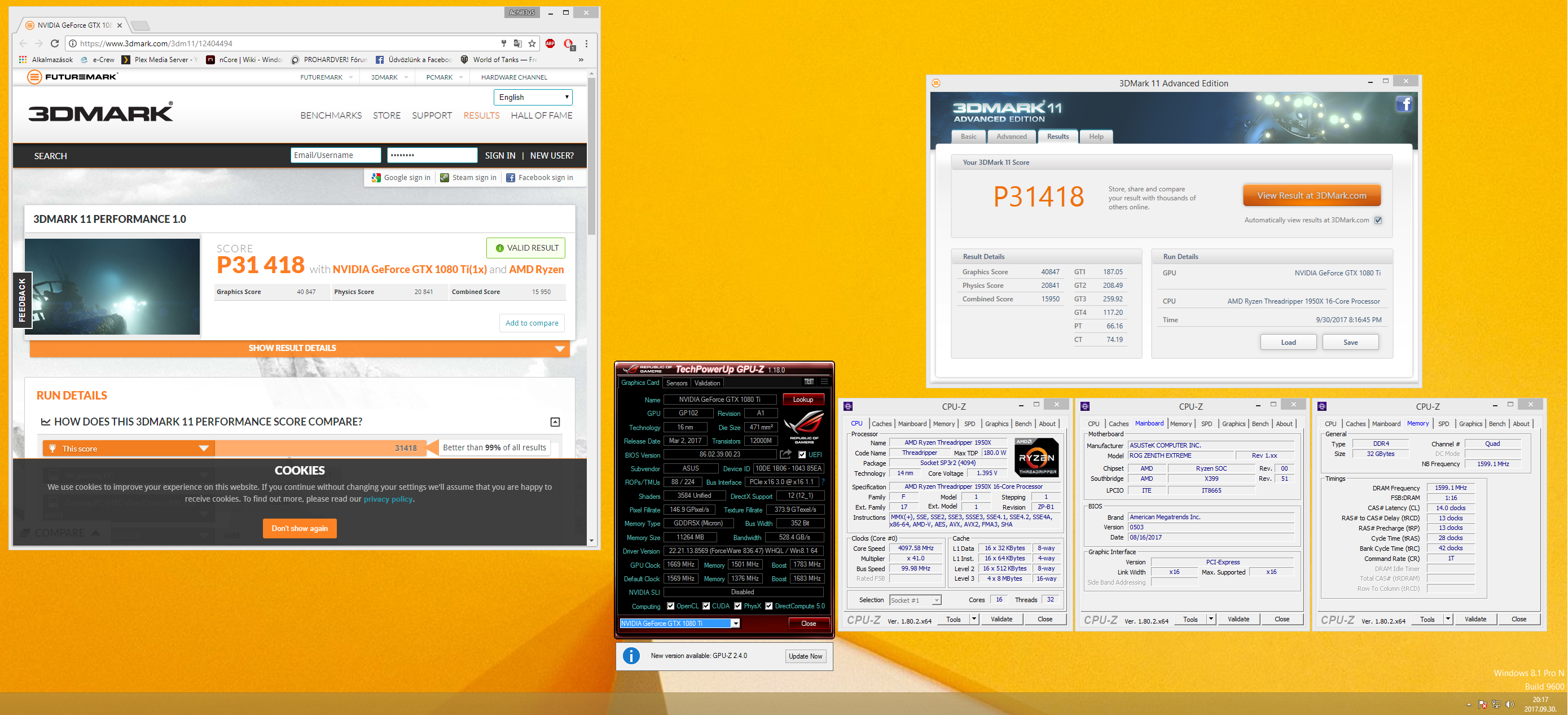1568x715 pixels.
Task: Open the privacy policy link
Action: click(388, 499)
